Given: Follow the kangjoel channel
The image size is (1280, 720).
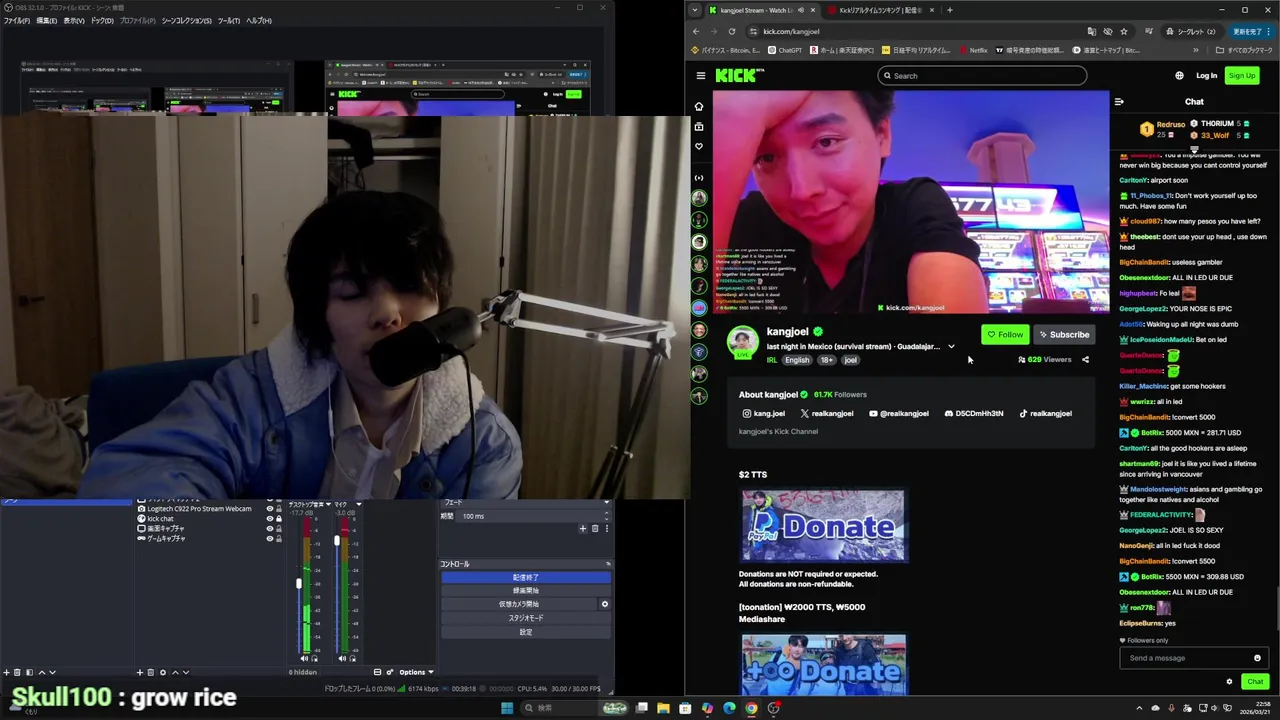Looking at the screenshot, I should [1005, 335].
